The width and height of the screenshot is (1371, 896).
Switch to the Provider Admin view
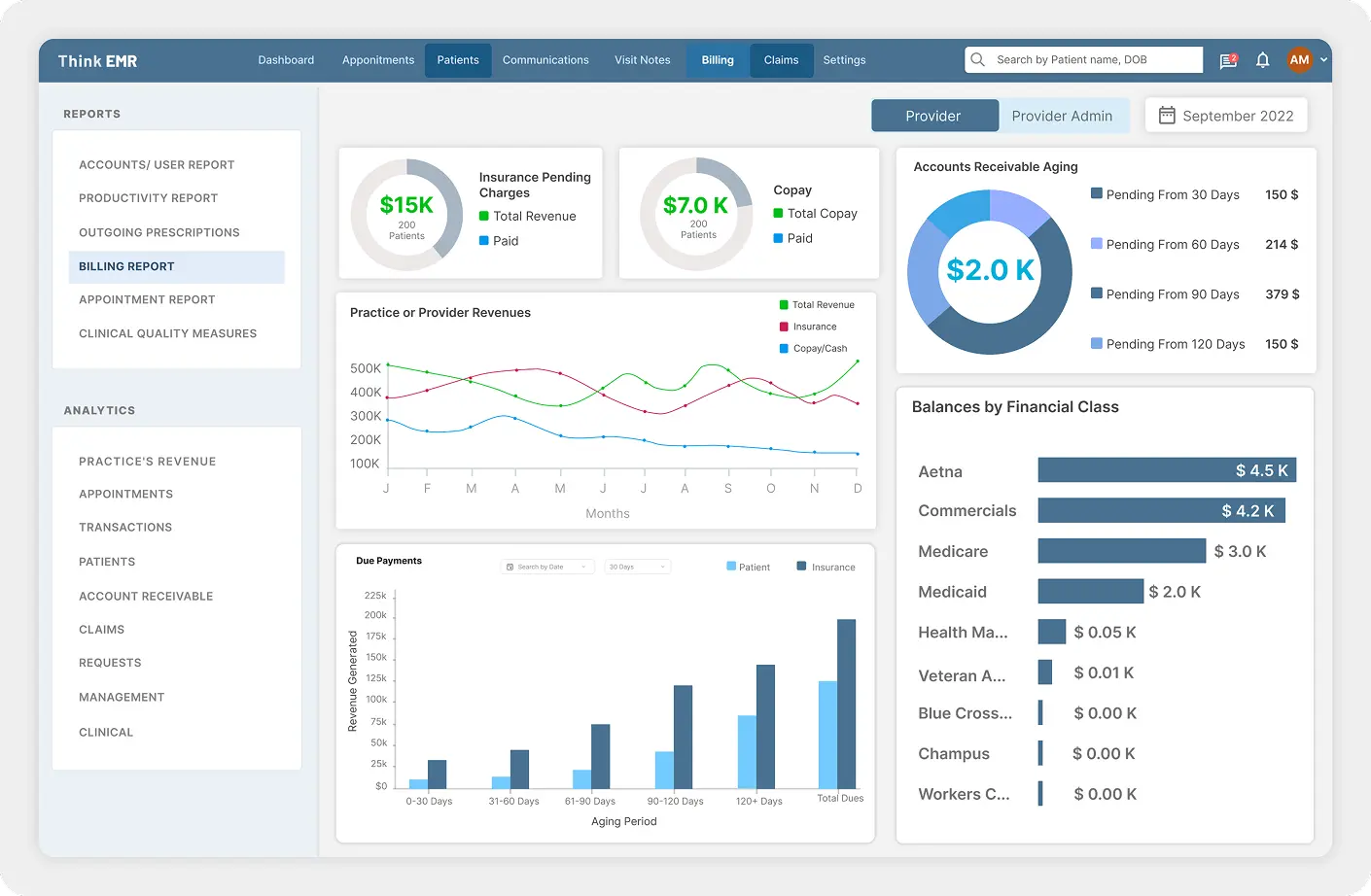(x=1064, y=115)
